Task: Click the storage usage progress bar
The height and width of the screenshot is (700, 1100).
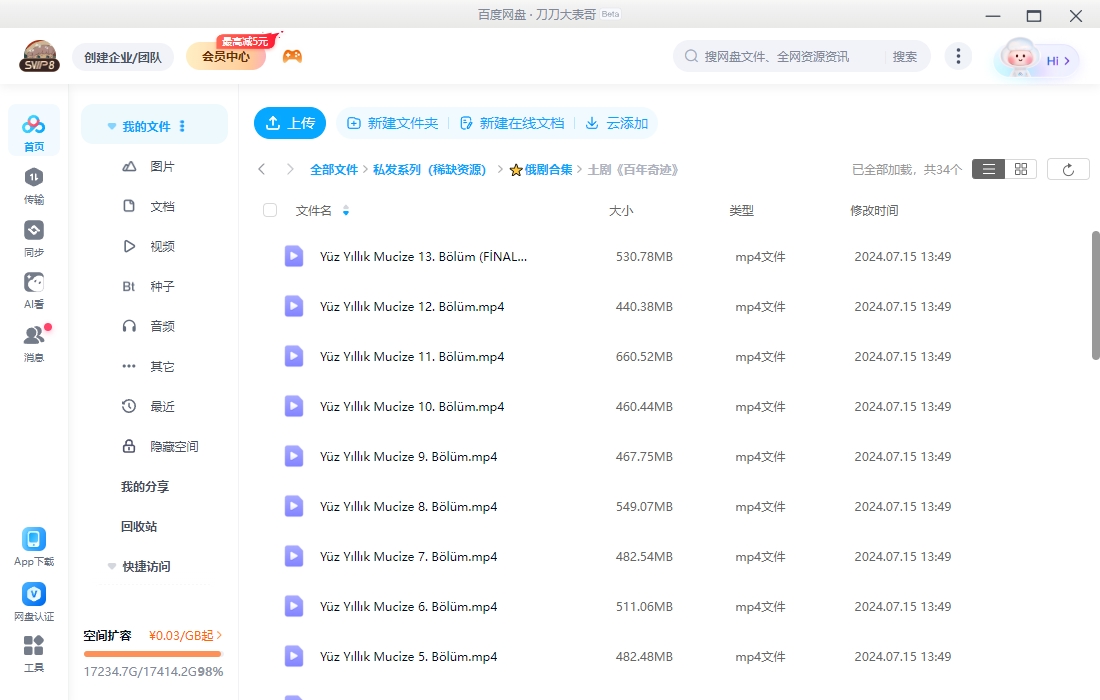Action: (x=152, y=655)
